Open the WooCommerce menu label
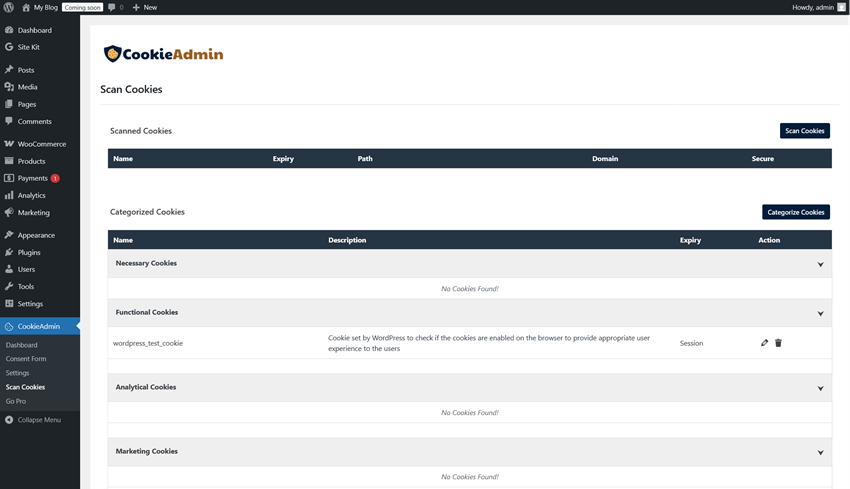850x489 pixels. click(42, 144)
